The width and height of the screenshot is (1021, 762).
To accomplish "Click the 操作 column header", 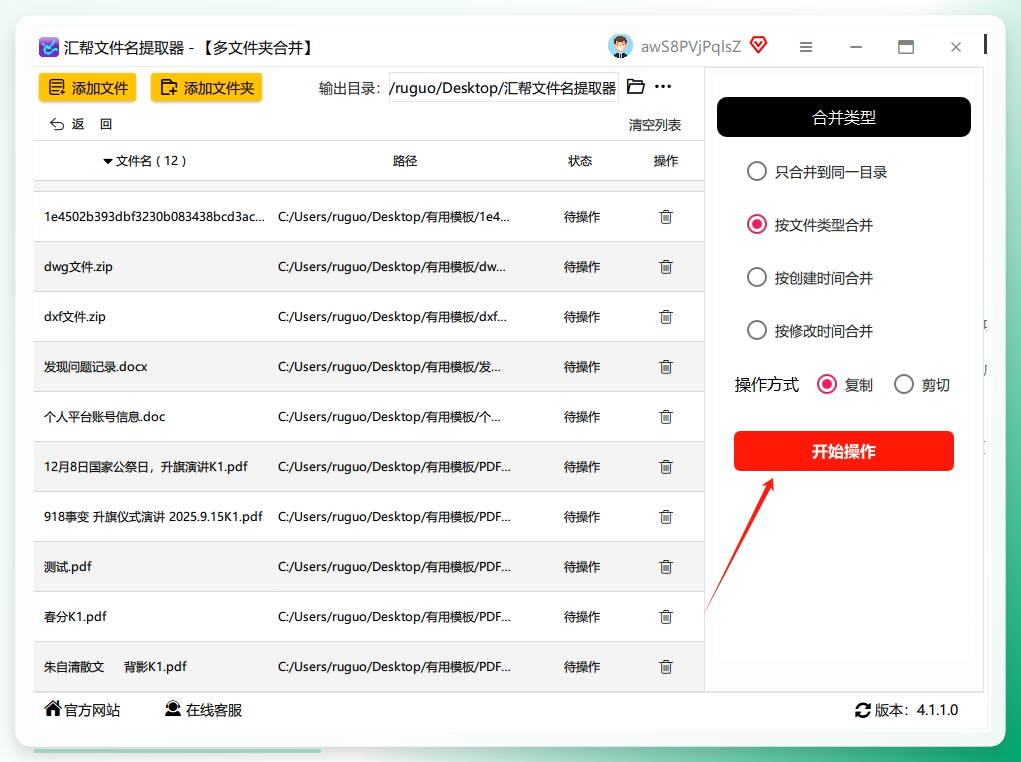I will click(665, 161).
